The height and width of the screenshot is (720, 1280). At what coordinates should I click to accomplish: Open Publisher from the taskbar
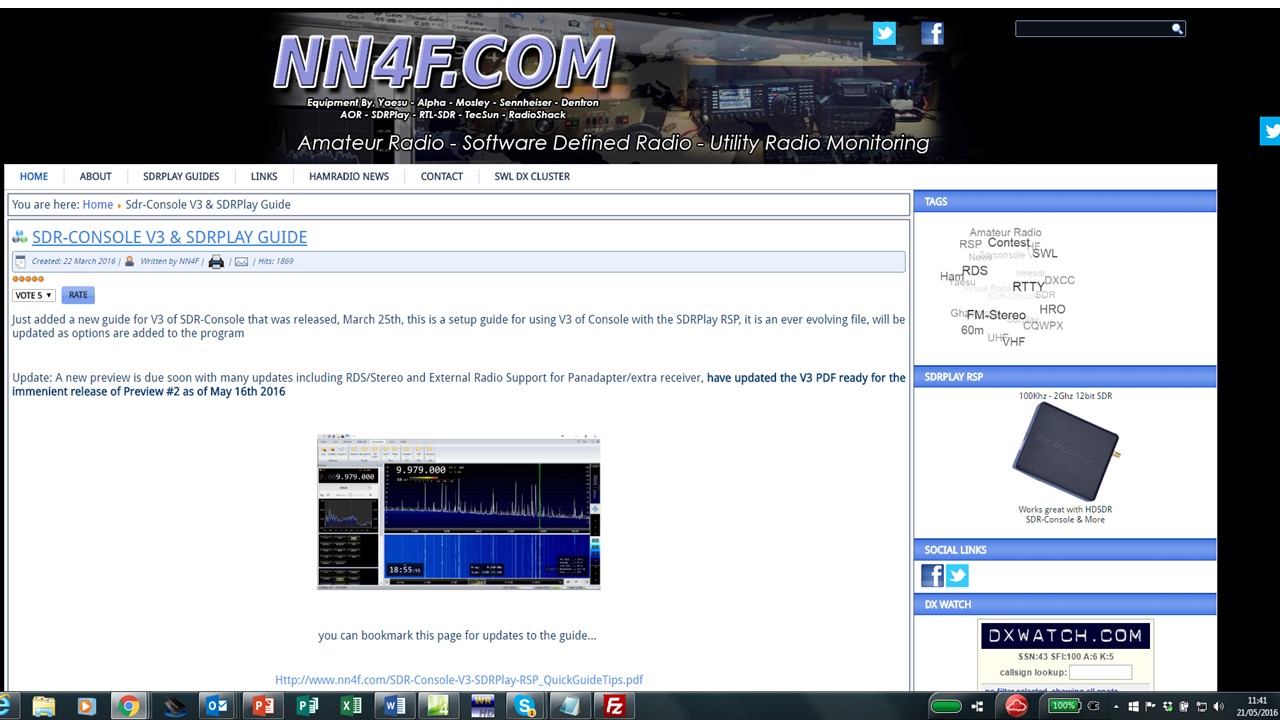[307, 706]
